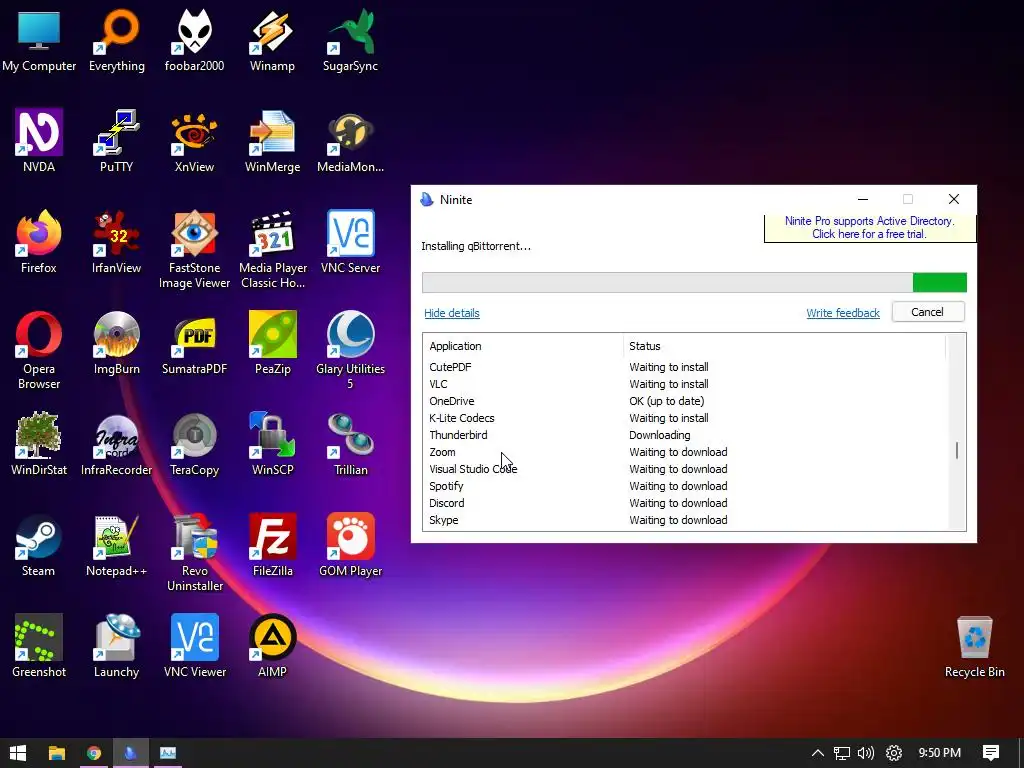Launch Firefox from the desktop

[39, 242]
